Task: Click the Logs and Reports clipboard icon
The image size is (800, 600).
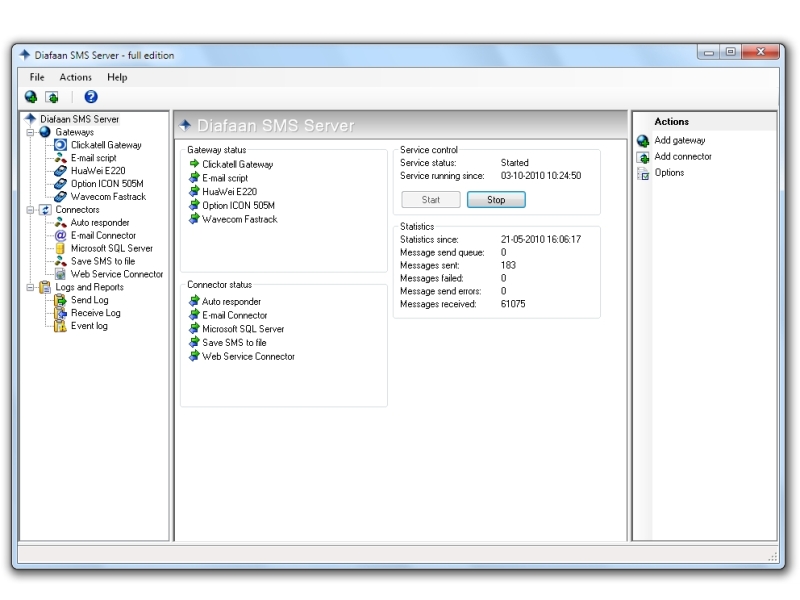Action: tap(45, 287)
